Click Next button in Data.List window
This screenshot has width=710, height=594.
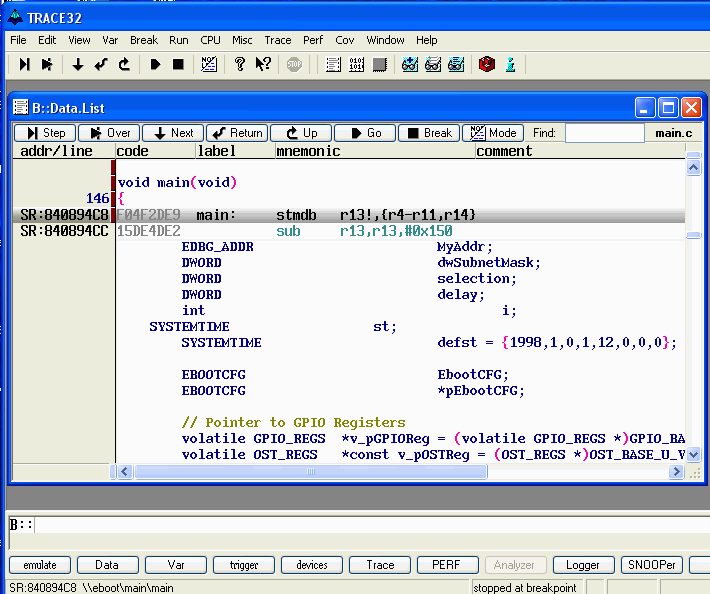point(173,133)
